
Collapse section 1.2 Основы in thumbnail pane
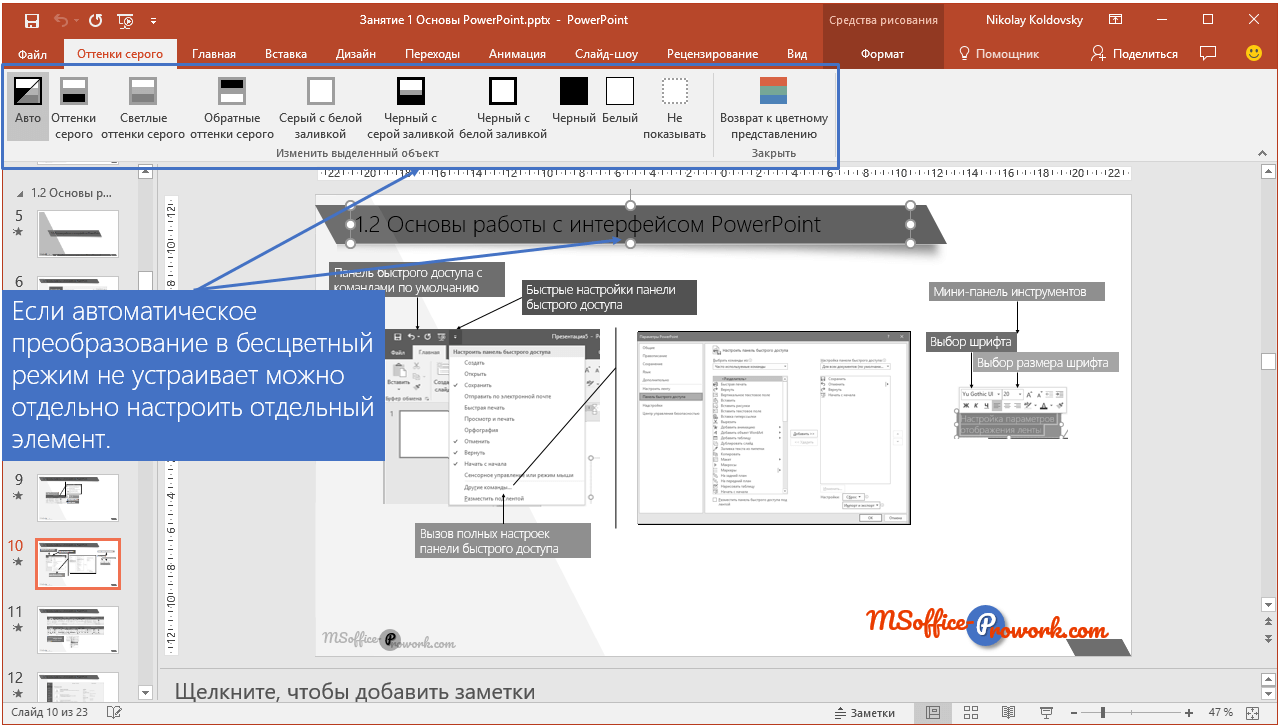pyautogui.click(x=20, y=193)
